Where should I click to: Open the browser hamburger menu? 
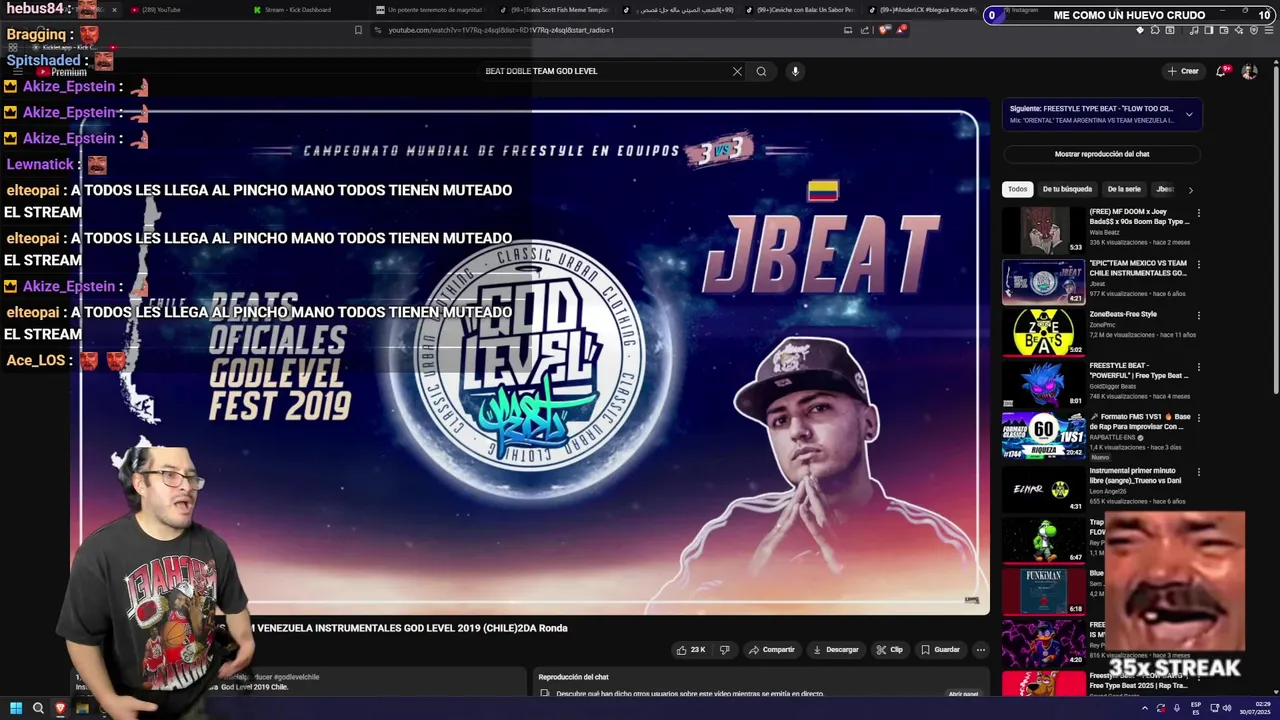pos(1267,30)
